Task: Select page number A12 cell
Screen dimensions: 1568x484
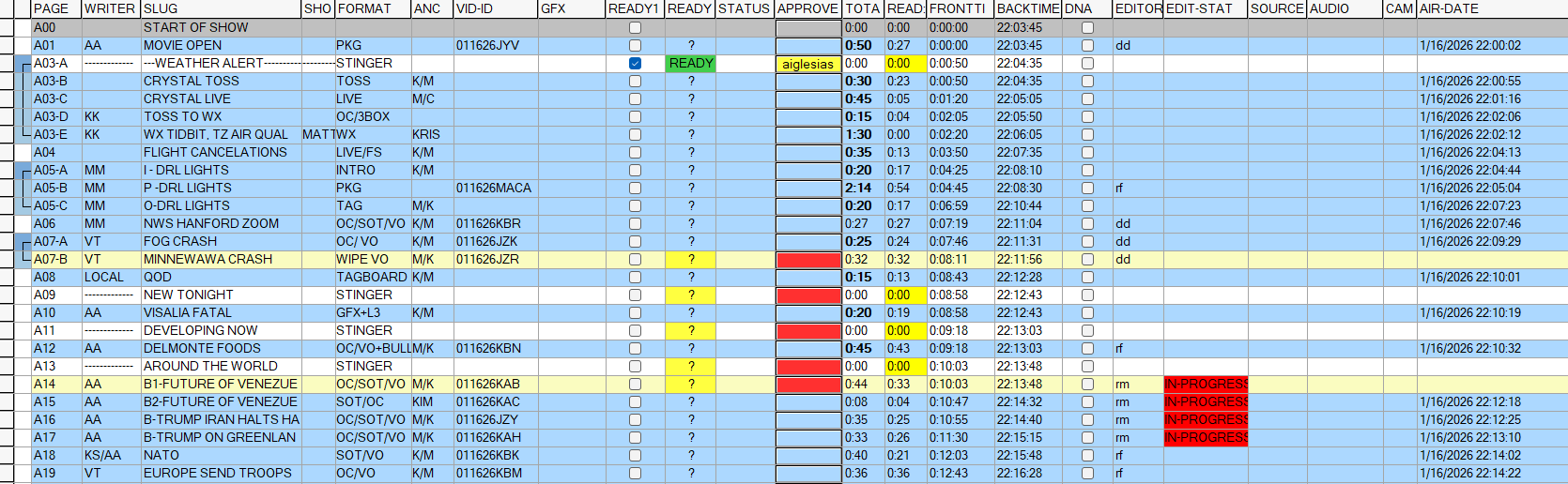Action: [x=55, y=348]
